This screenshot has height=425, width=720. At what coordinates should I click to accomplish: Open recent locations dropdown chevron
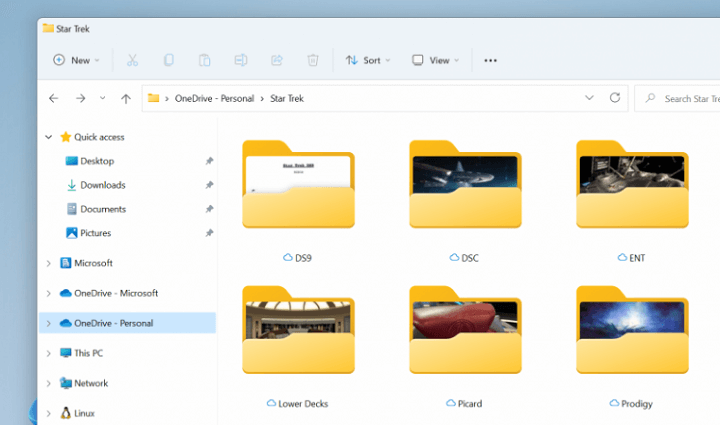(x=102, y=98)
